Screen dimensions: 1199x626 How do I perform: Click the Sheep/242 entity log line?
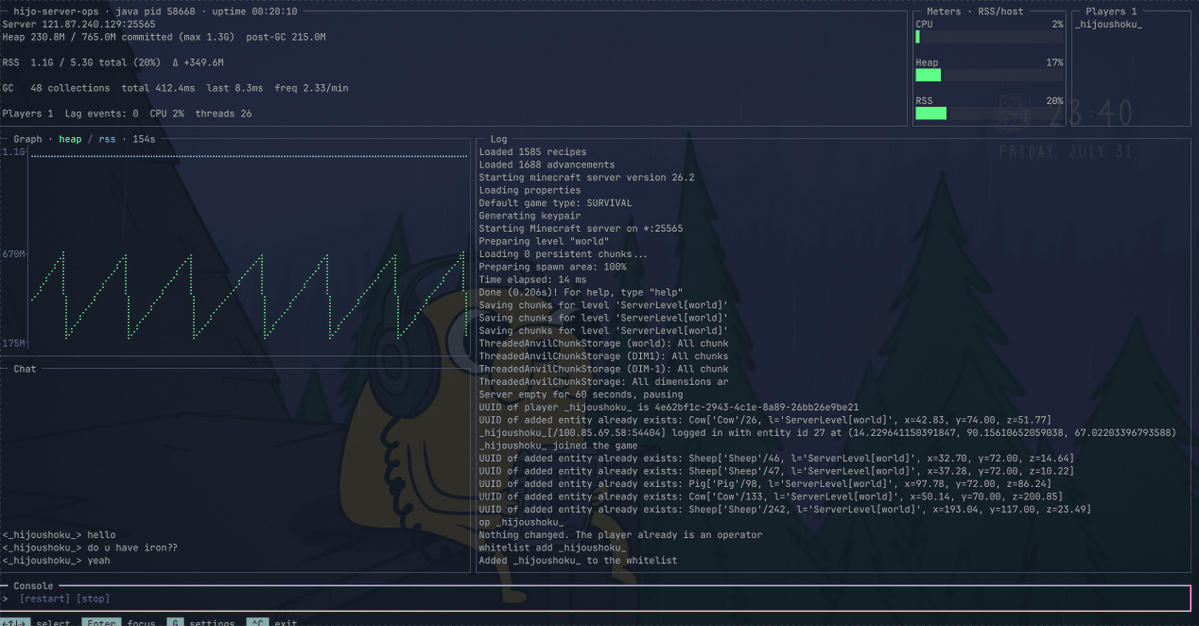[x=785, y=509]
